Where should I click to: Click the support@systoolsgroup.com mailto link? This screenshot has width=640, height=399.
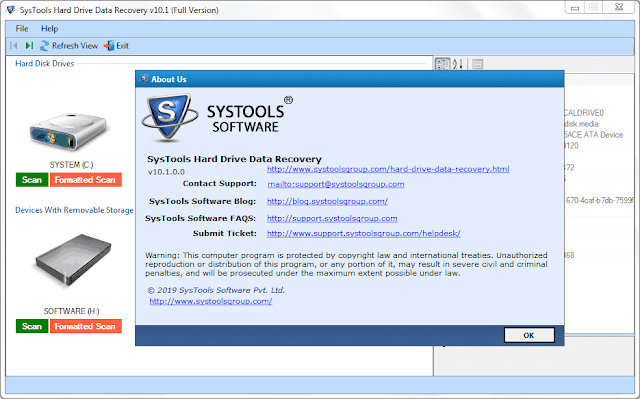336,184
